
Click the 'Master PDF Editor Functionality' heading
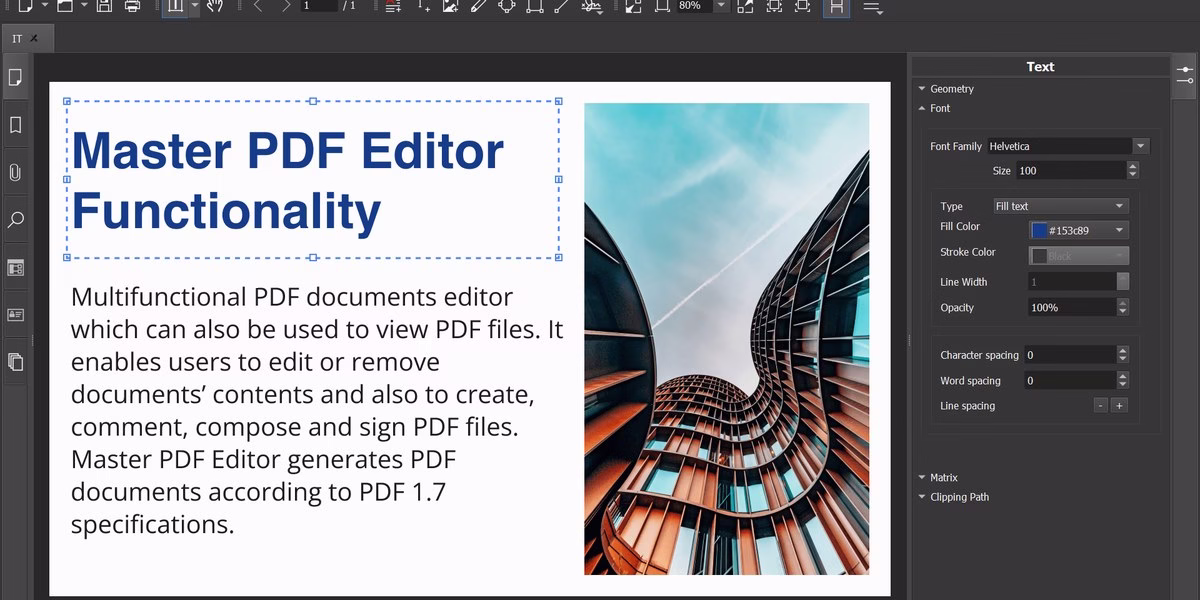tap(288, 181)
